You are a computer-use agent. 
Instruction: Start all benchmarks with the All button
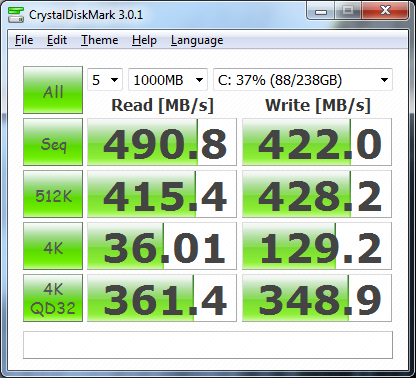(x=53, y=90)
